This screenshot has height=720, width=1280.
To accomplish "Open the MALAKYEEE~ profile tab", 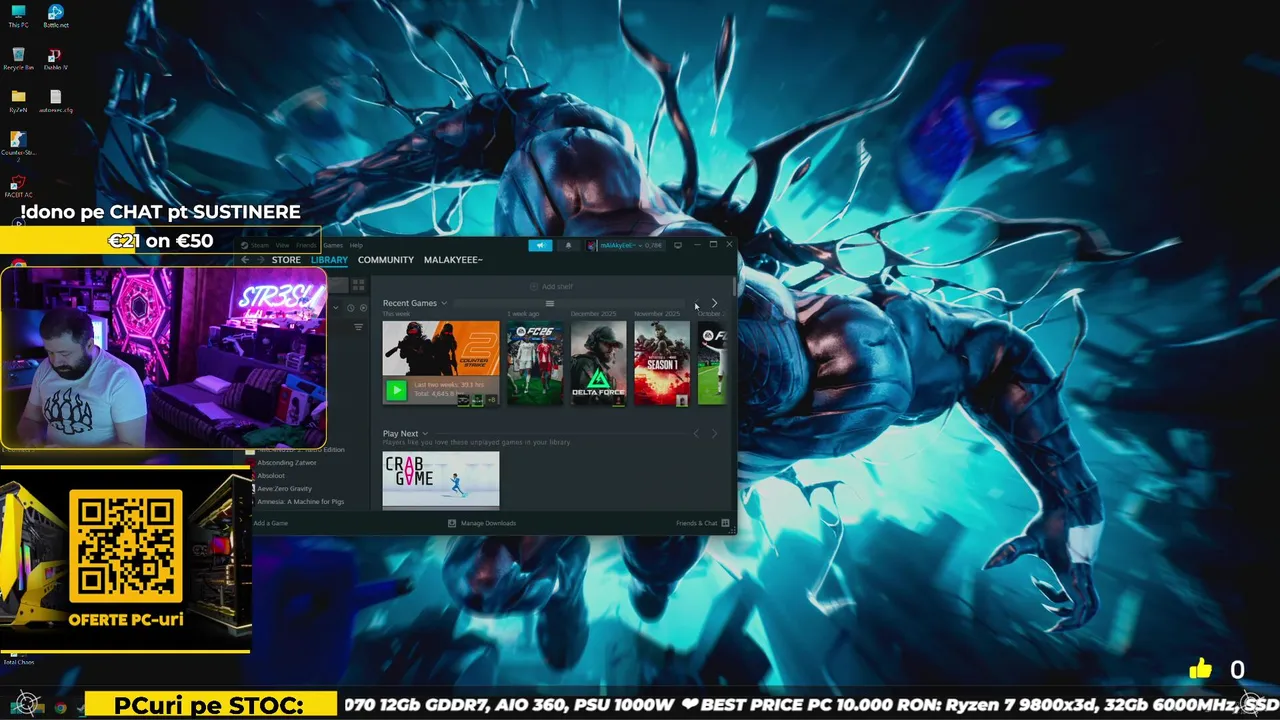I will (x=453, y=260).
